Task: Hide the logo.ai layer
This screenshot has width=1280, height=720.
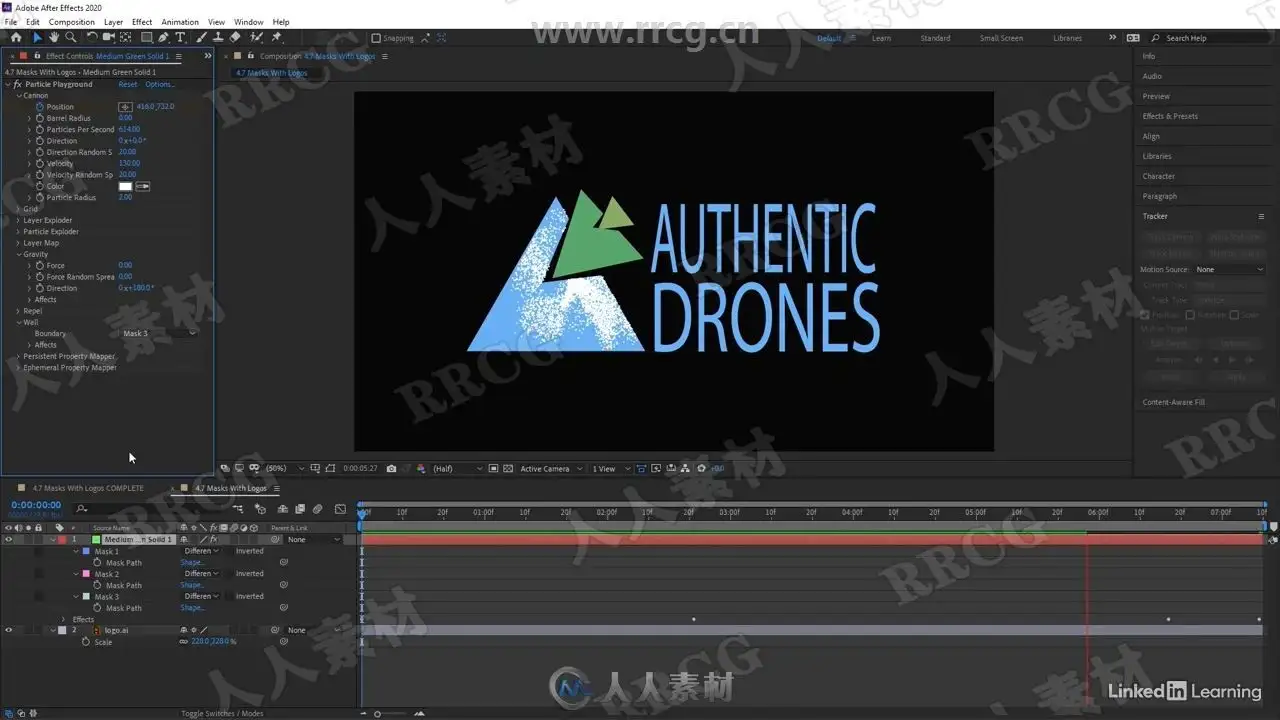Action: (9, 630)
